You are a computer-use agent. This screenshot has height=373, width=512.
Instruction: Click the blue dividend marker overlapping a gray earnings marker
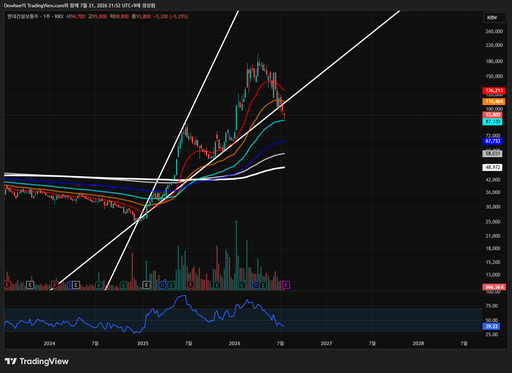point(69,285)
